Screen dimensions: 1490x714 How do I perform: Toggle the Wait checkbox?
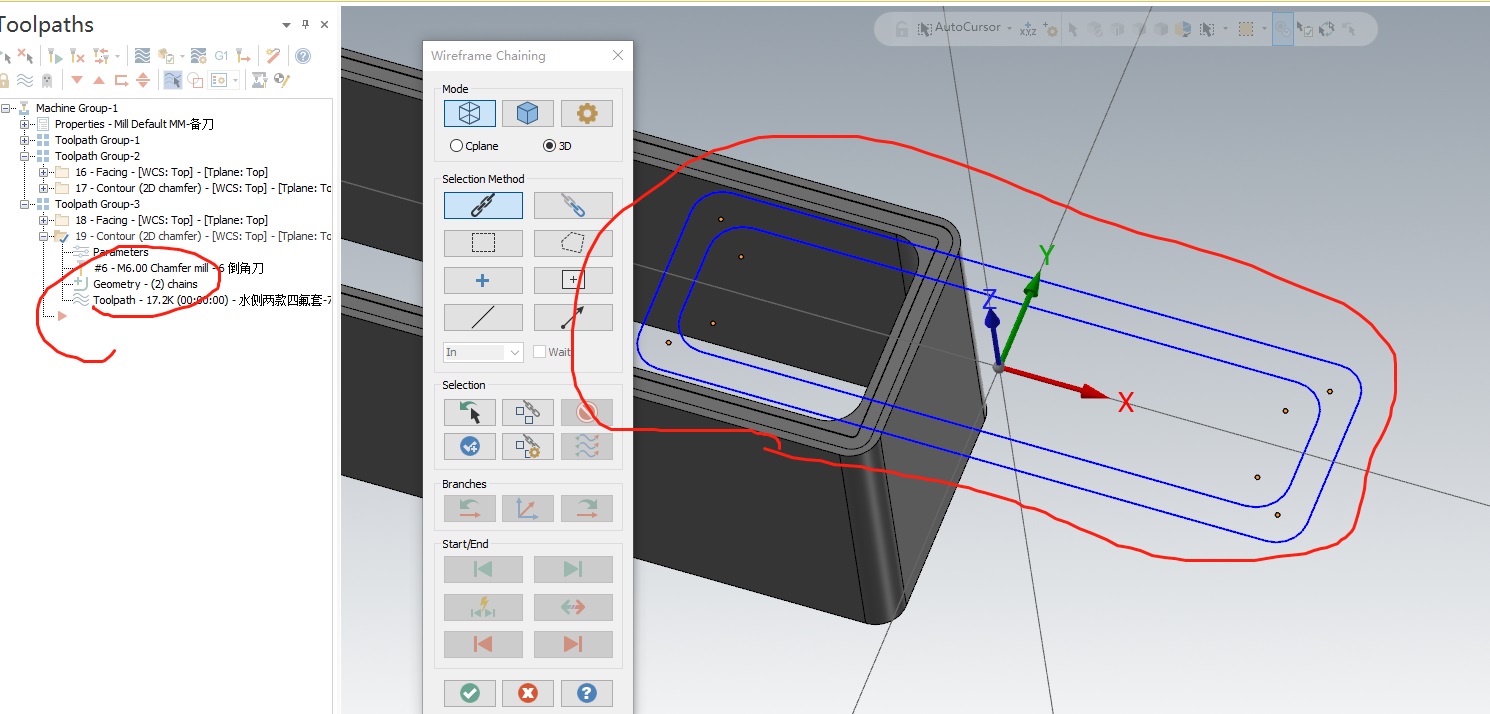pos(540,352)
